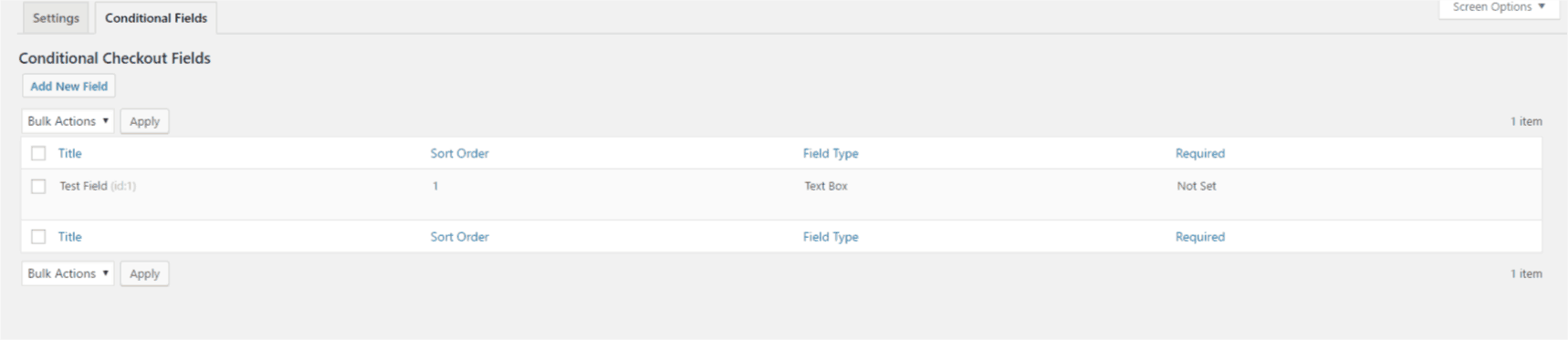This screenshot has height=340, width=1568.
Task: Expand the bottom Bulk Actions dropdown
Action: coord(68,273)
